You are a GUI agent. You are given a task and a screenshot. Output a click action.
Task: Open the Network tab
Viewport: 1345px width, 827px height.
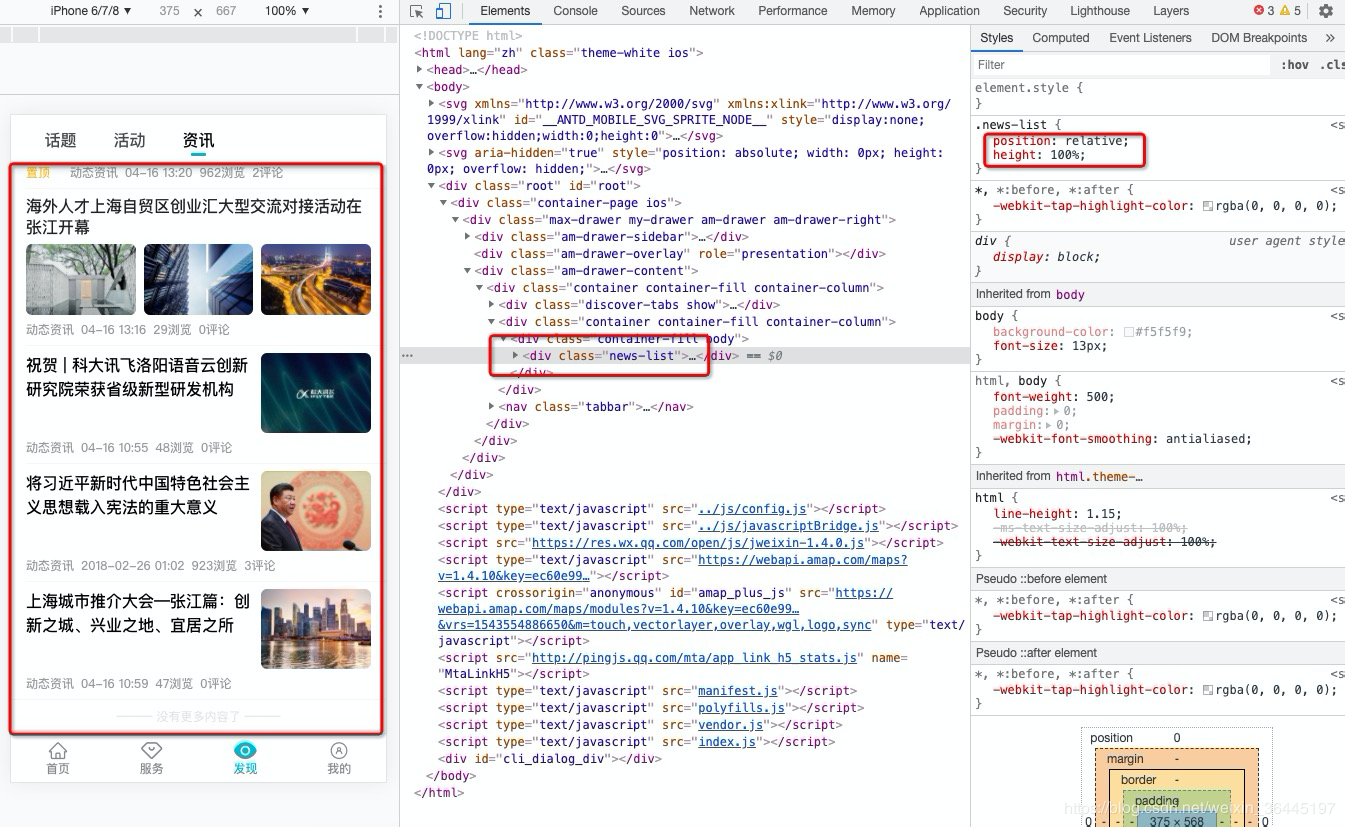(x=712, y=11)
